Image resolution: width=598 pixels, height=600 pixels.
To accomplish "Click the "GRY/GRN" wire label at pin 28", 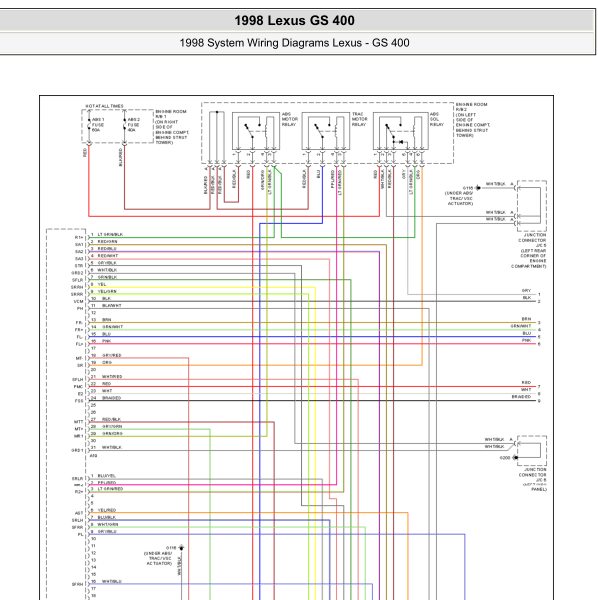I will [x=112, y=426].
